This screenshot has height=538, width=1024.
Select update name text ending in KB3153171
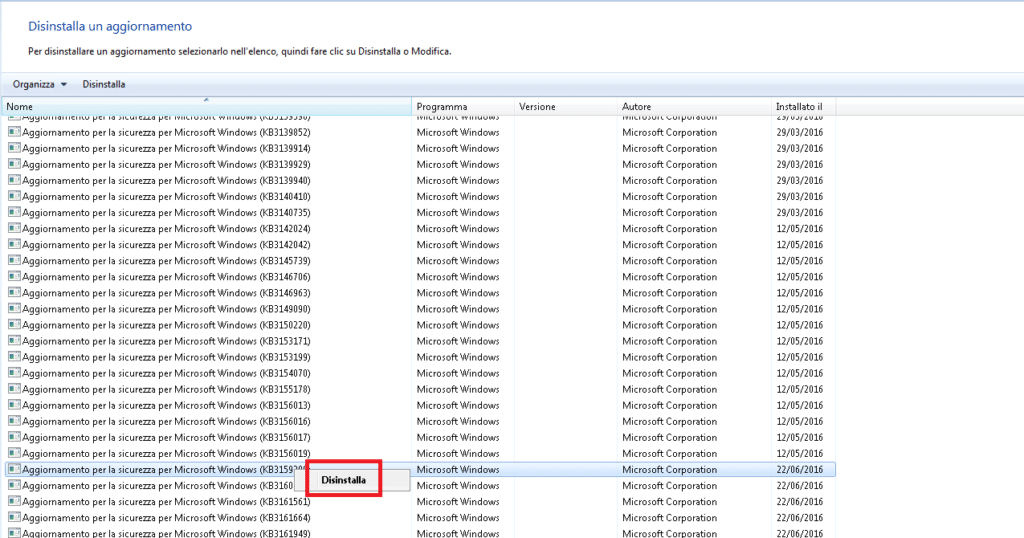pyautogui.click(x=167, y=341)
